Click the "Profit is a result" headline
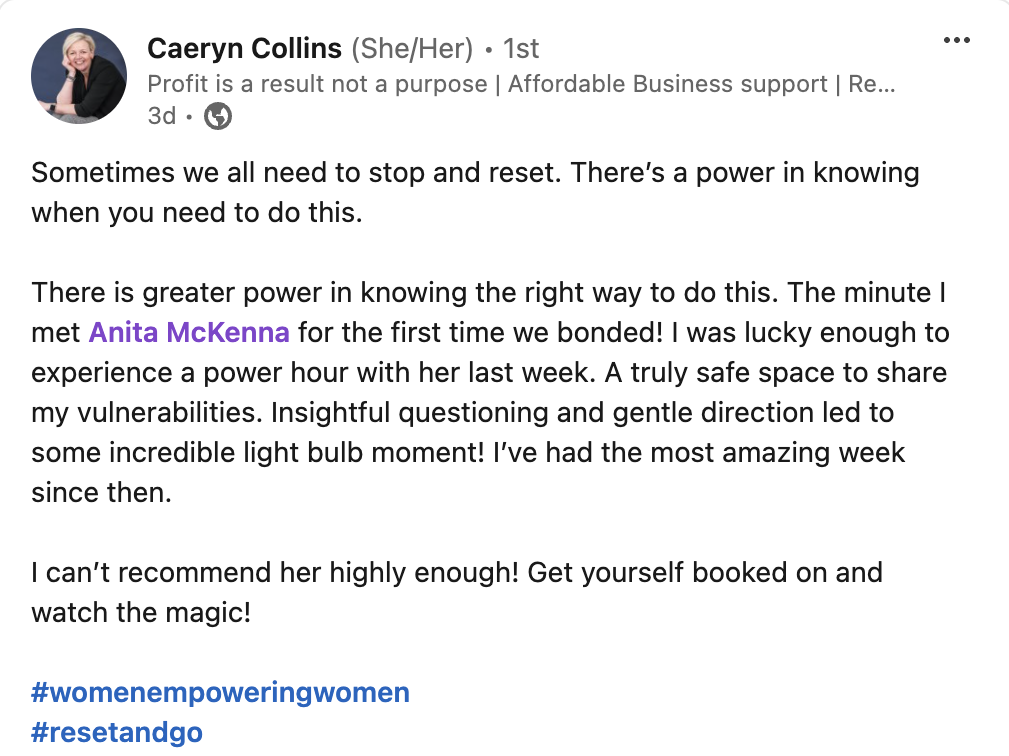The width and height of the screenshot is (1009, 756). [520, 84]
